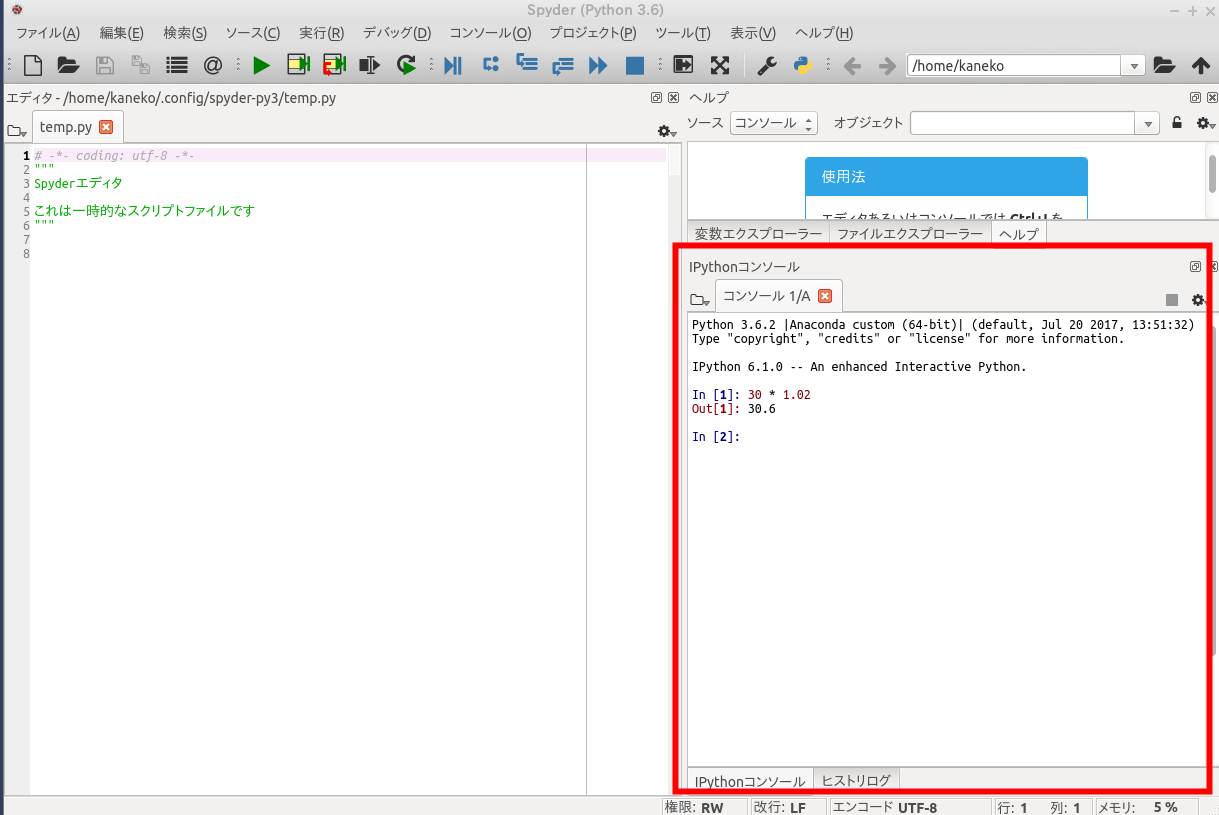Select the bottom IPythonコンソール tab
This screenshot has height=815, width=1219.
pyautogui.click(x=750, y=781)
